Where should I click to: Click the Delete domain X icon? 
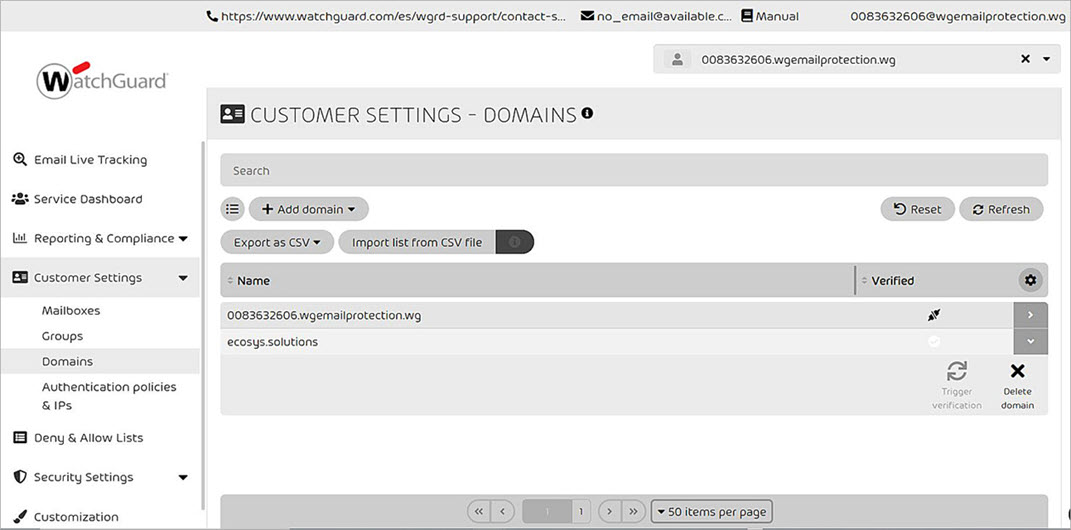[x=1017, y=372]
